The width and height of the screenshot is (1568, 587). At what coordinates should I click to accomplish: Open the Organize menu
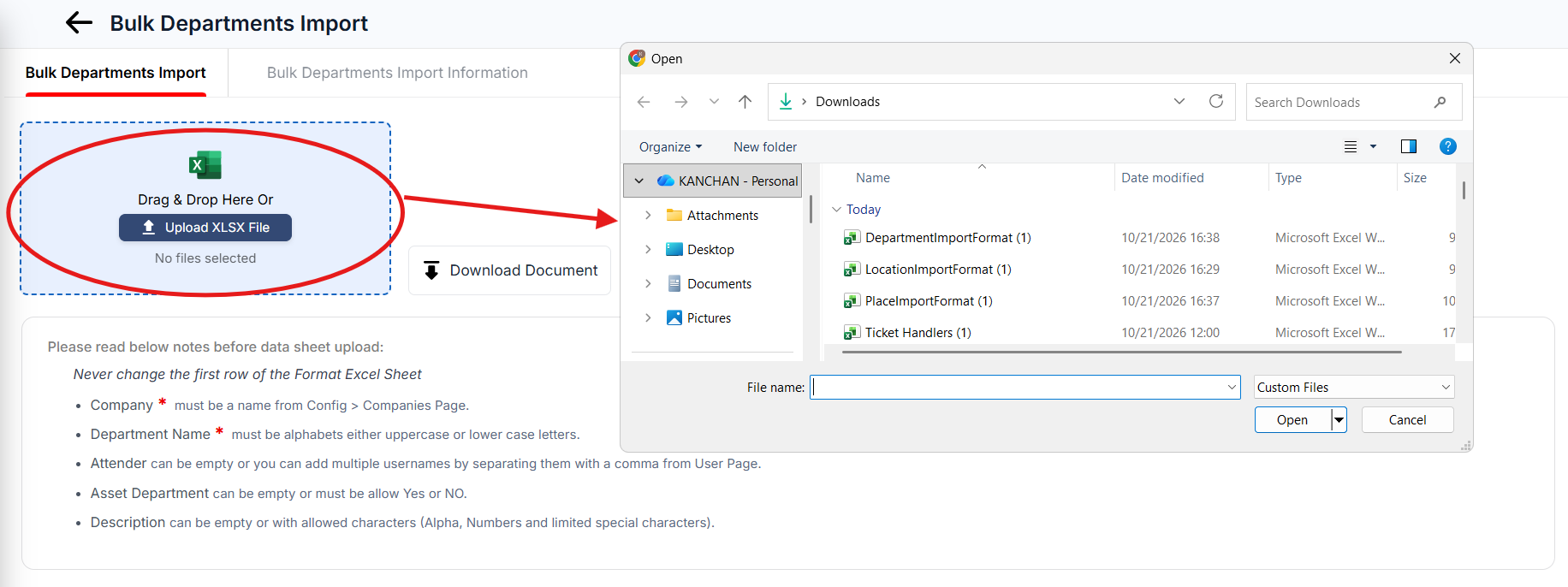click(670, 147)
